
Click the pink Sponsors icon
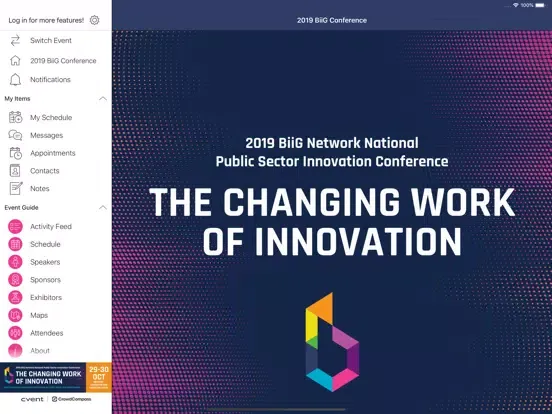[x=15, y=280]
